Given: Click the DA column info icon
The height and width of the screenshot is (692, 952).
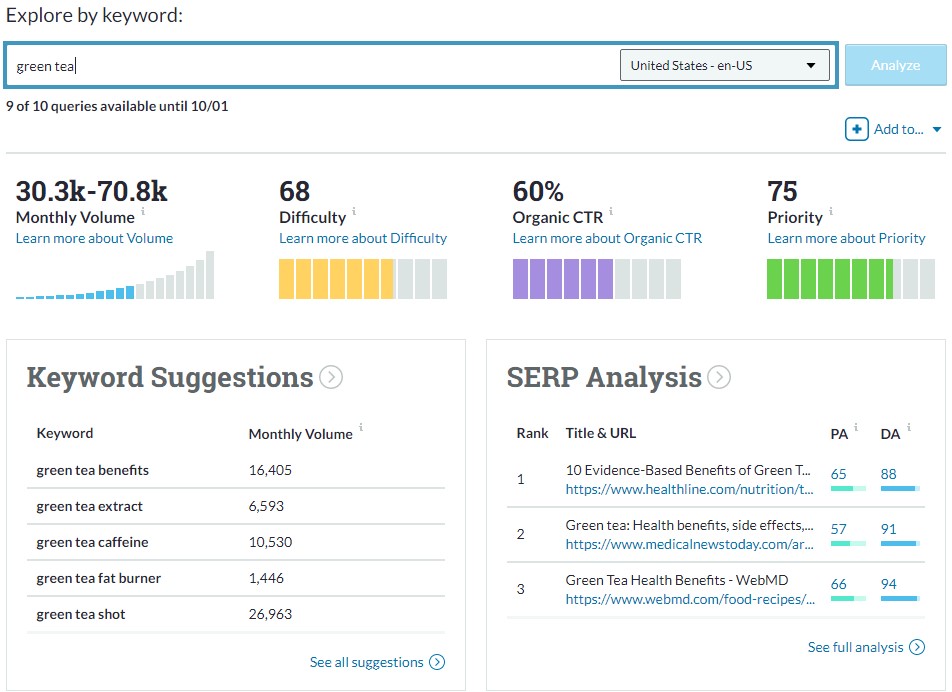Looking at the screenshot, I should 907,427.
